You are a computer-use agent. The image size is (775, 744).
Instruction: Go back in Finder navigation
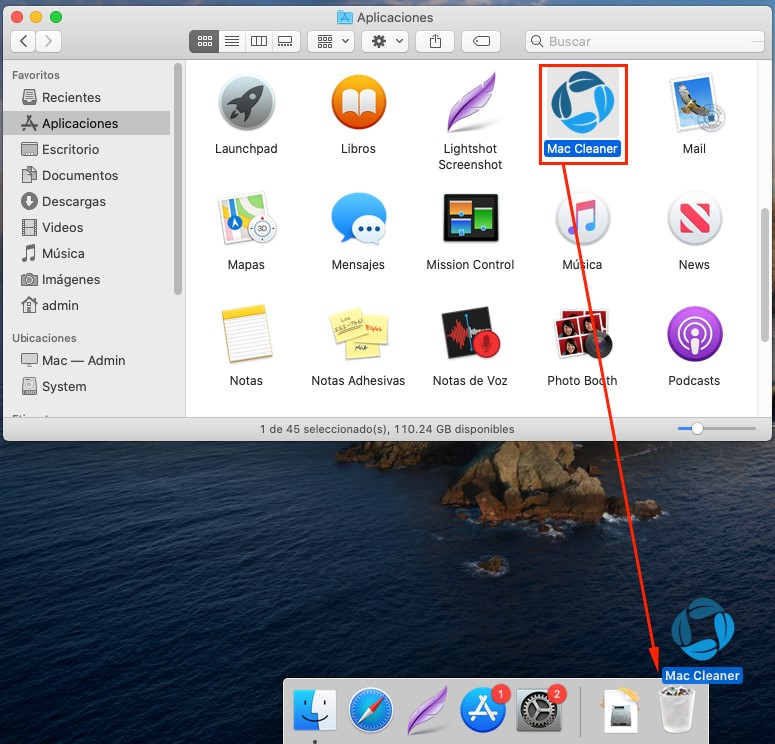[x=23, y=41]
